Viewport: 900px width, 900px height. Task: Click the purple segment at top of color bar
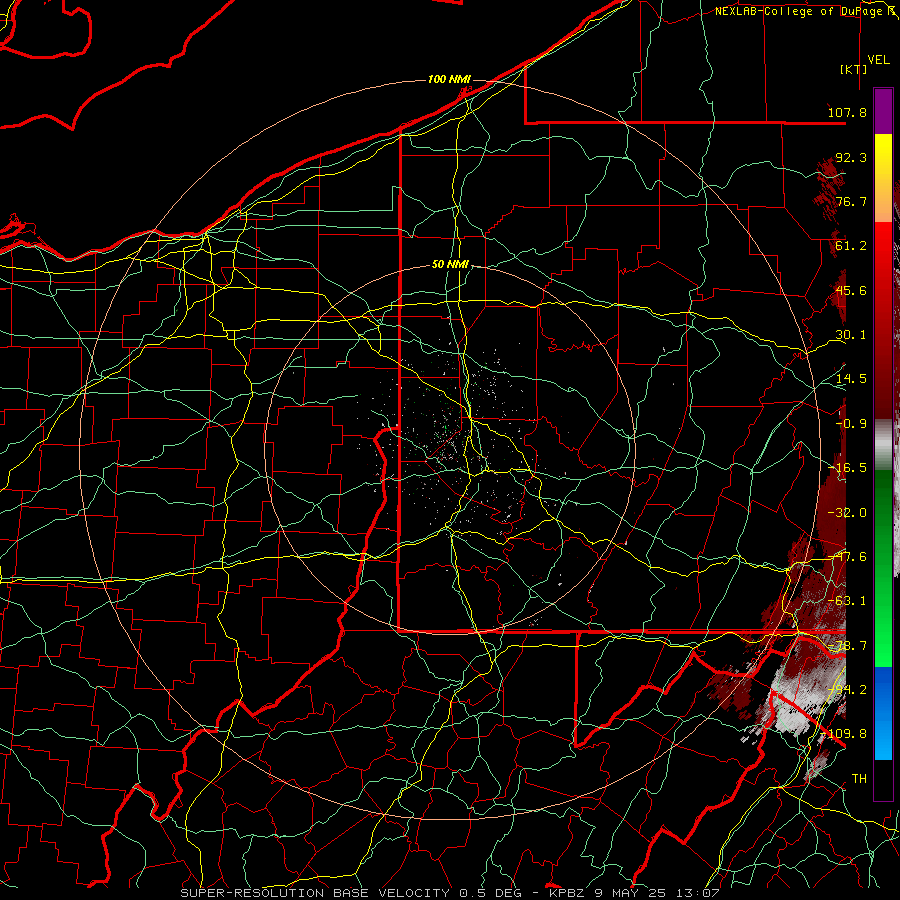pos(883,111)
